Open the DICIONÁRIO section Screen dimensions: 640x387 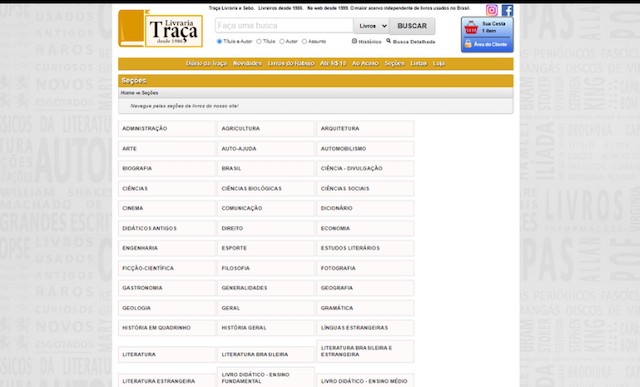[365, 208]
